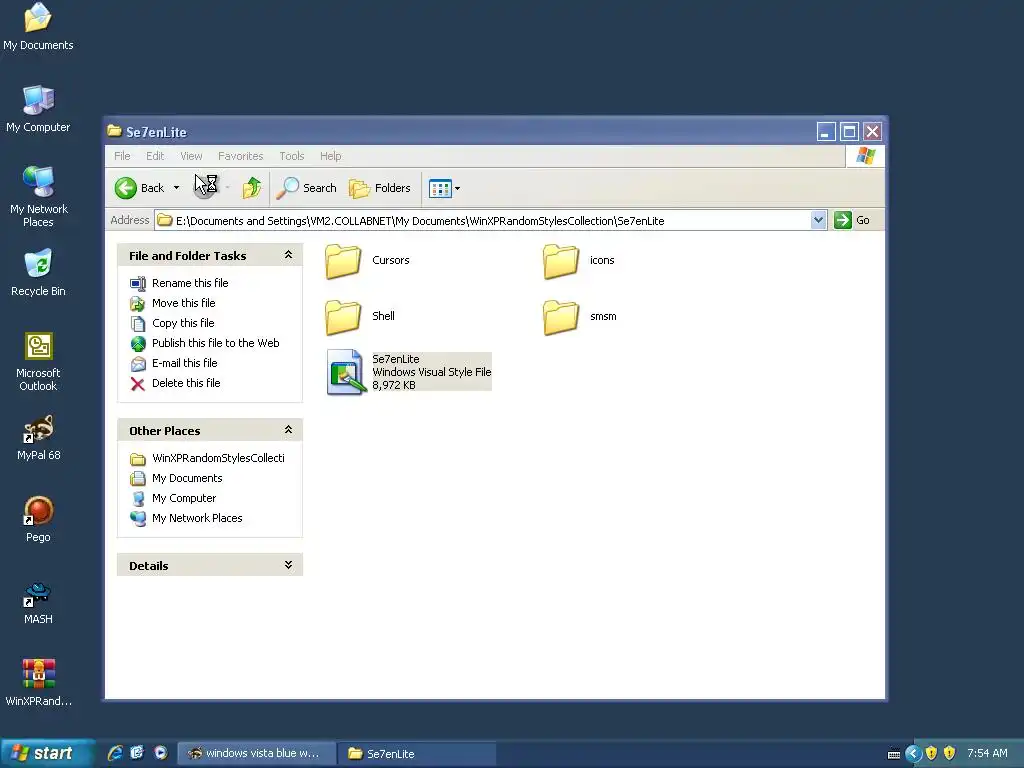Click E-mail this file
The width and height of the screenshot is (1024, 768).
184,363
